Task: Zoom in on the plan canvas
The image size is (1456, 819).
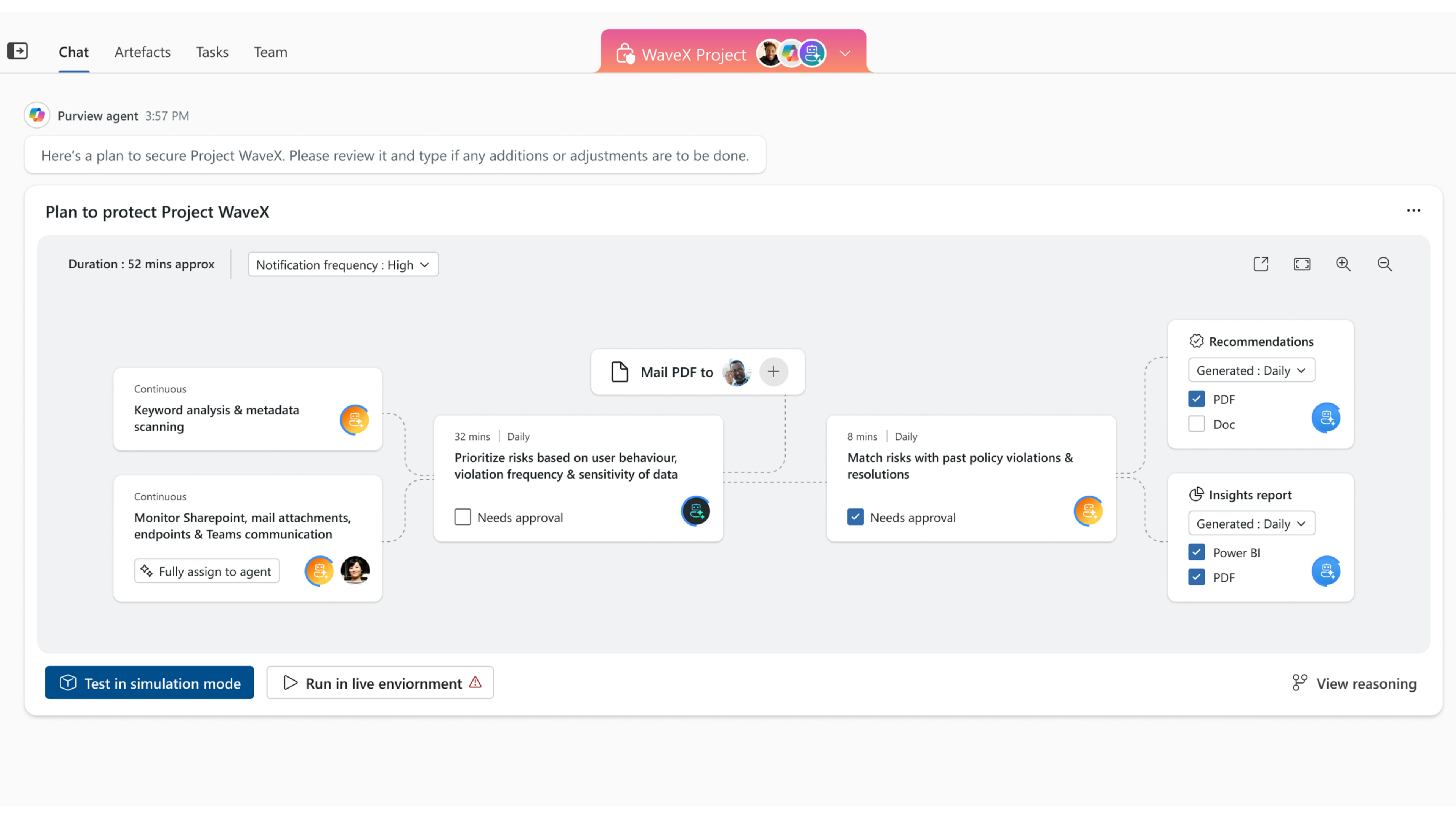Action: [1343, 264]
